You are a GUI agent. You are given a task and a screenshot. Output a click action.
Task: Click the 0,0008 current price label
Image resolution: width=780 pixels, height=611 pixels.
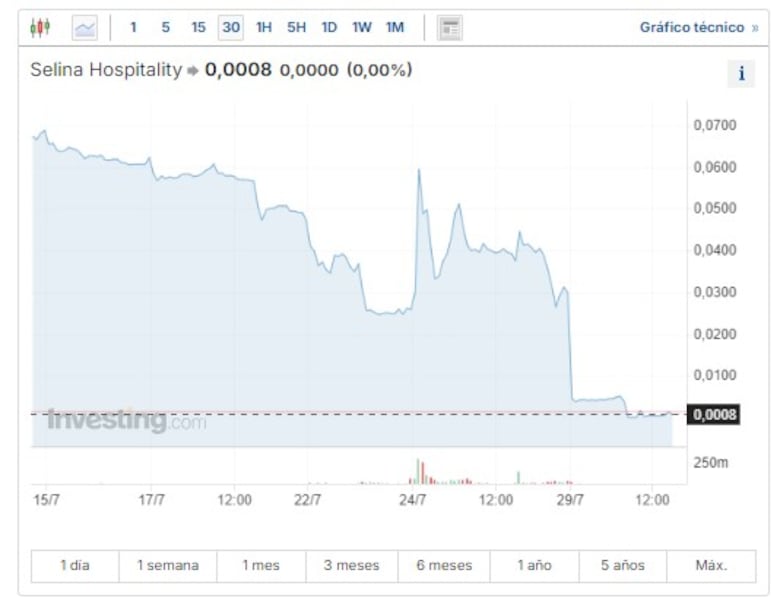click(713, 414)
